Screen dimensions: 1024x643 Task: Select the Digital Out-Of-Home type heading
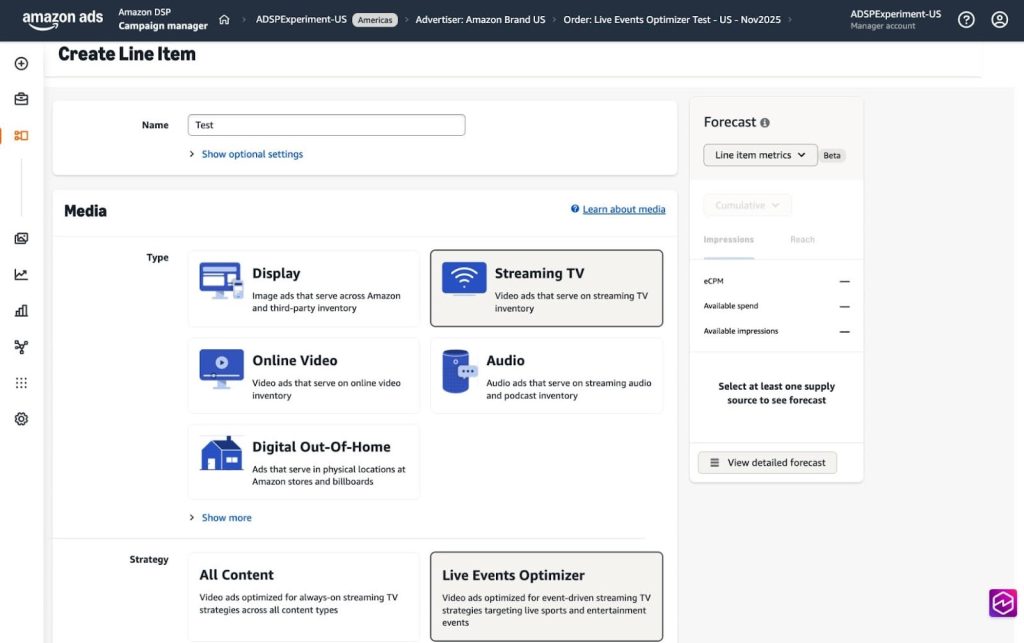pos(321,447)
